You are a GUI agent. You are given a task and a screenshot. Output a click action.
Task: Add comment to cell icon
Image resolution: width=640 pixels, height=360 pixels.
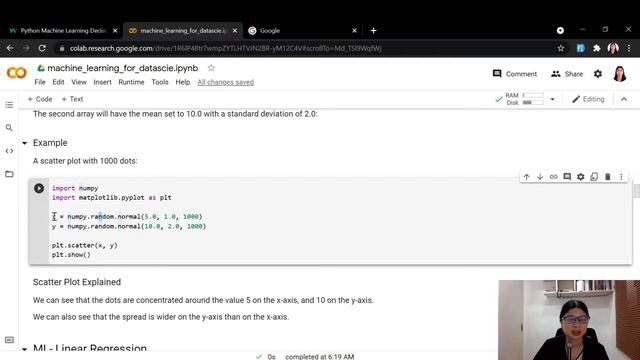click(567, 177)
